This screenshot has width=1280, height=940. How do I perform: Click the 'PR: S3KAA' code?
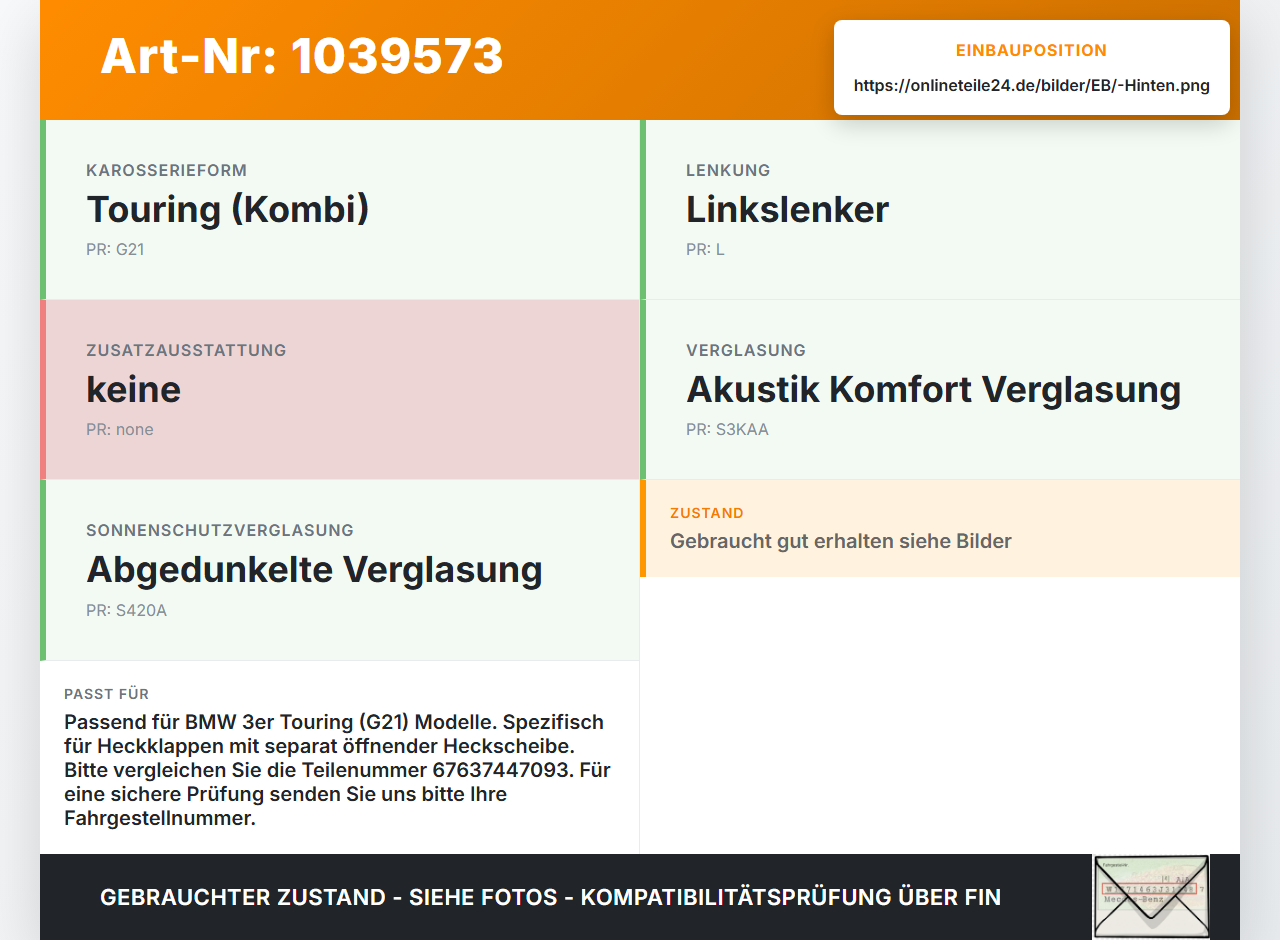727,430
